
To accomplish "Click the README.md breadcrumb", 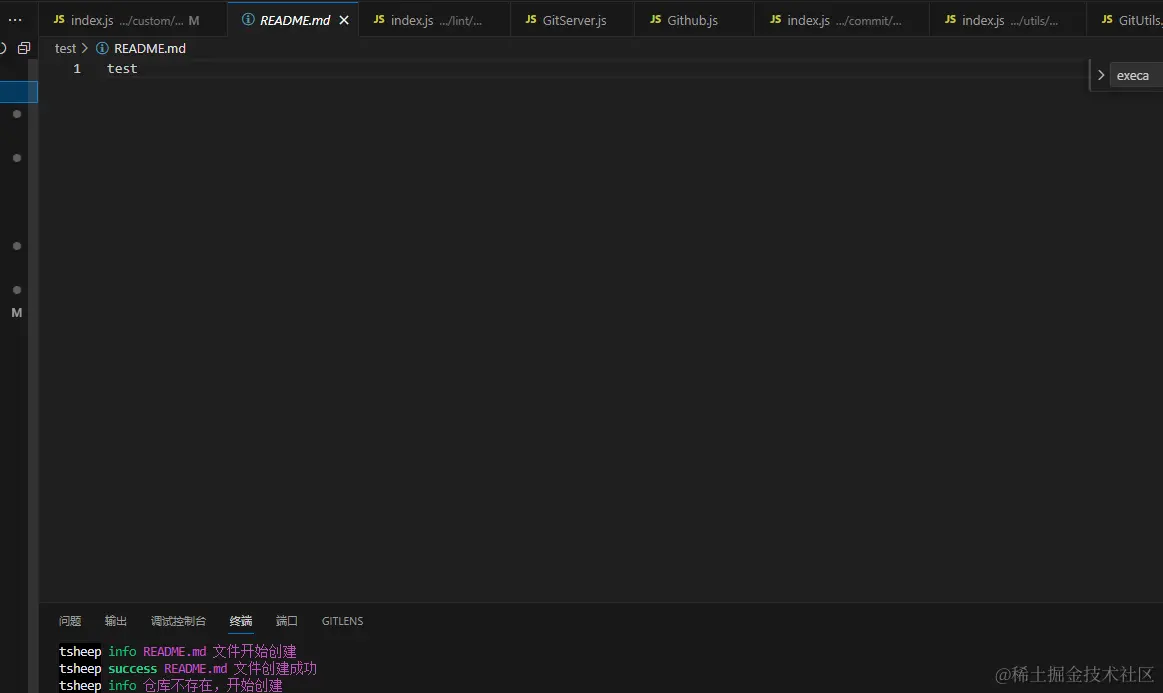I will [150, 48].
